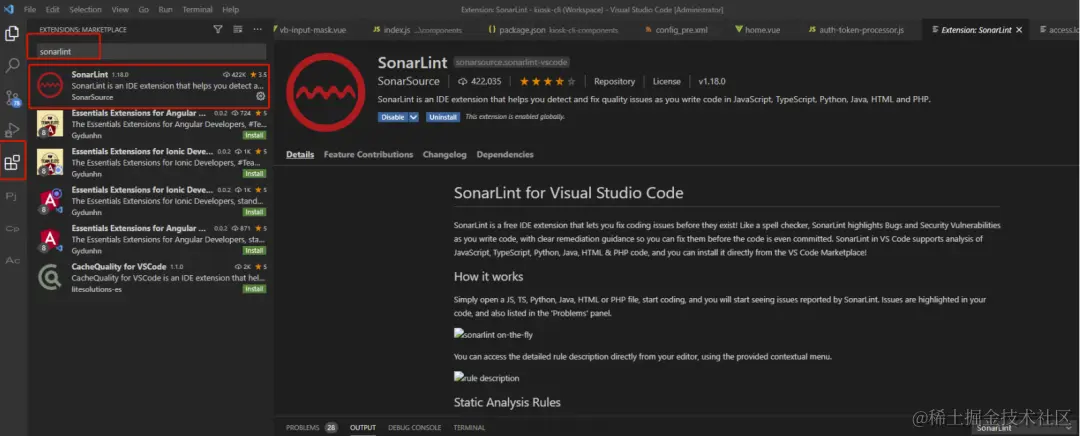This screenshot has height=436, width=1080.
Task: Click the v1.18.0 version label
Action: click(712, 81)
